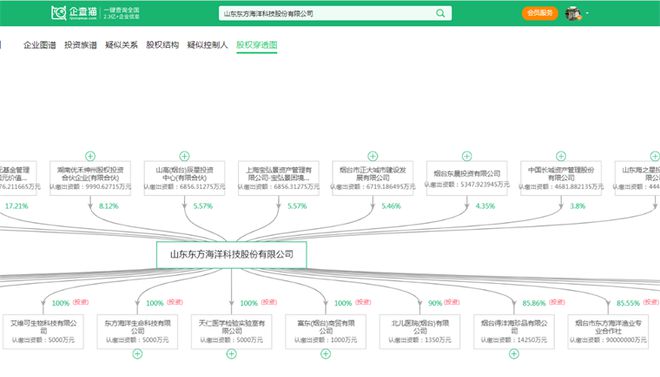The width and height of the screenshot is (660, 377).
Task: Click 投资 tag above 富东(烟台)商贸
Action: point(363,302)
